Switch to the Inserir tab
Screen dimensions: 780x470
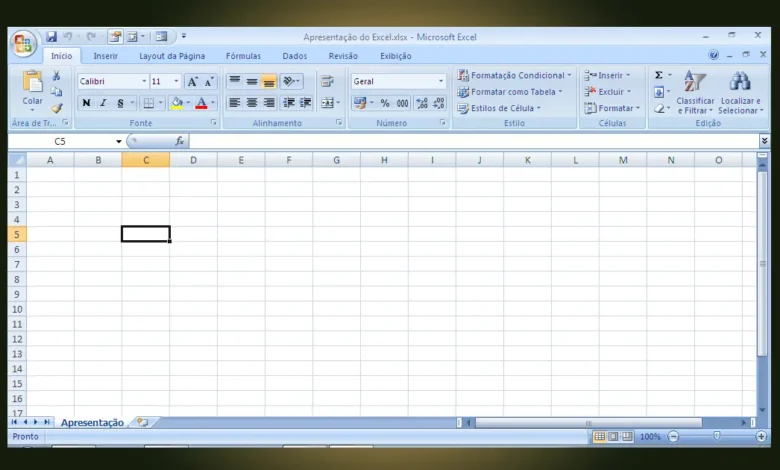tap(105, 56)
